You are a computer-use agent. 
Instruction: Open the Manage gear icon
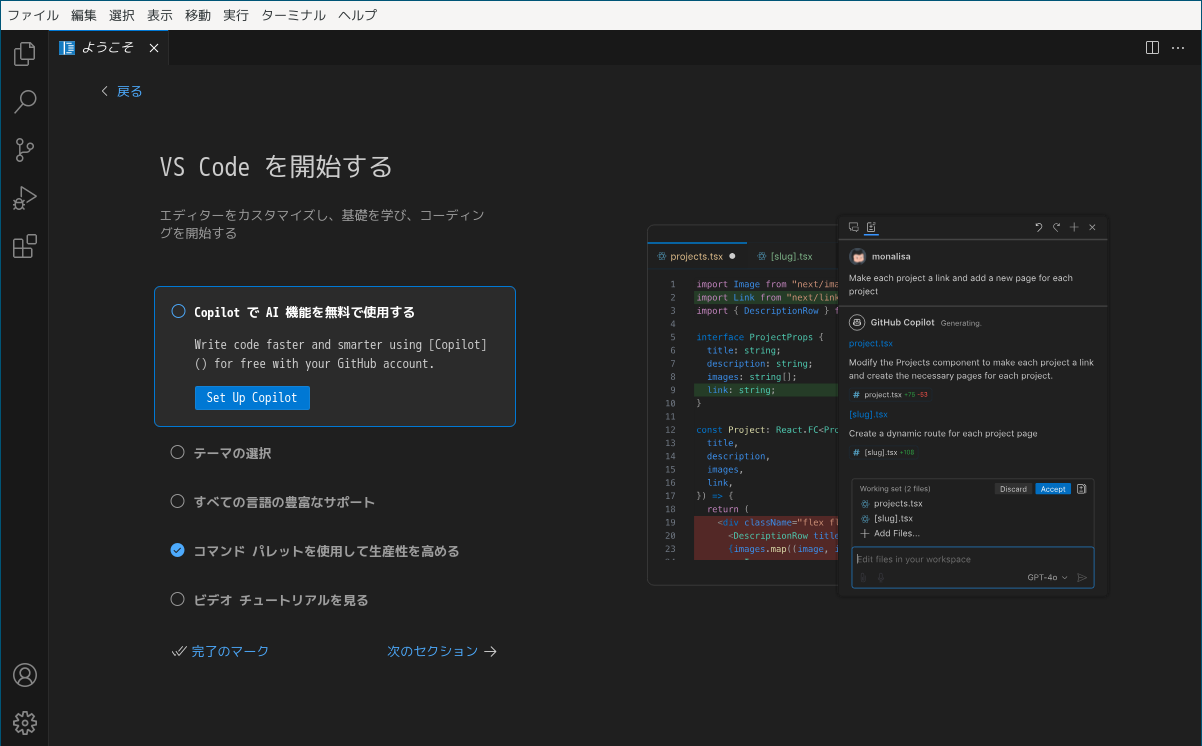coord(25,722)
